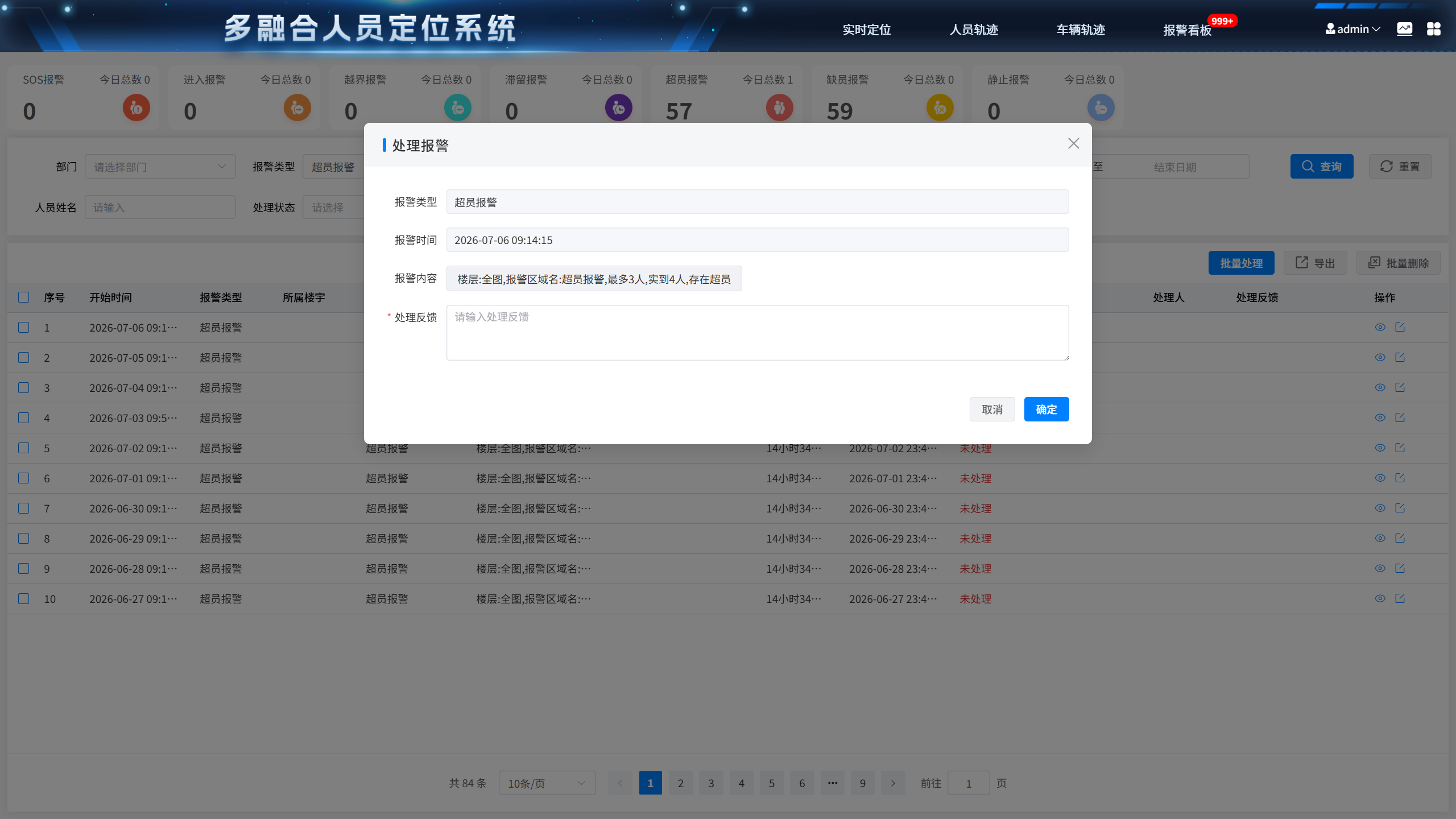The image size is (1456, 819).
Task: Click the 结束日期 date field
Action: coord(1174,167)
